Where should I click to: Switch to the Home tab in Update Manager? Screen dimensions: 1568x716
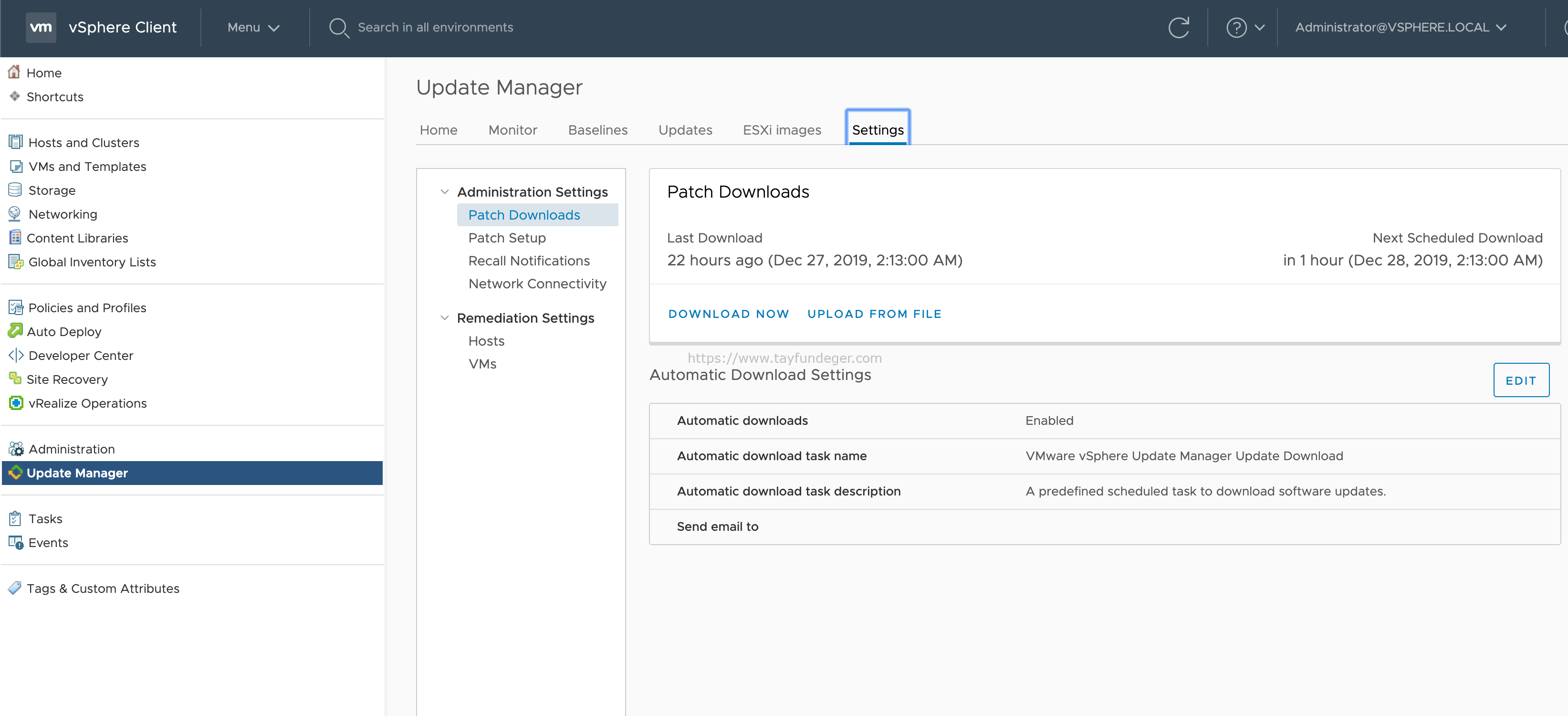pos(438,130)
